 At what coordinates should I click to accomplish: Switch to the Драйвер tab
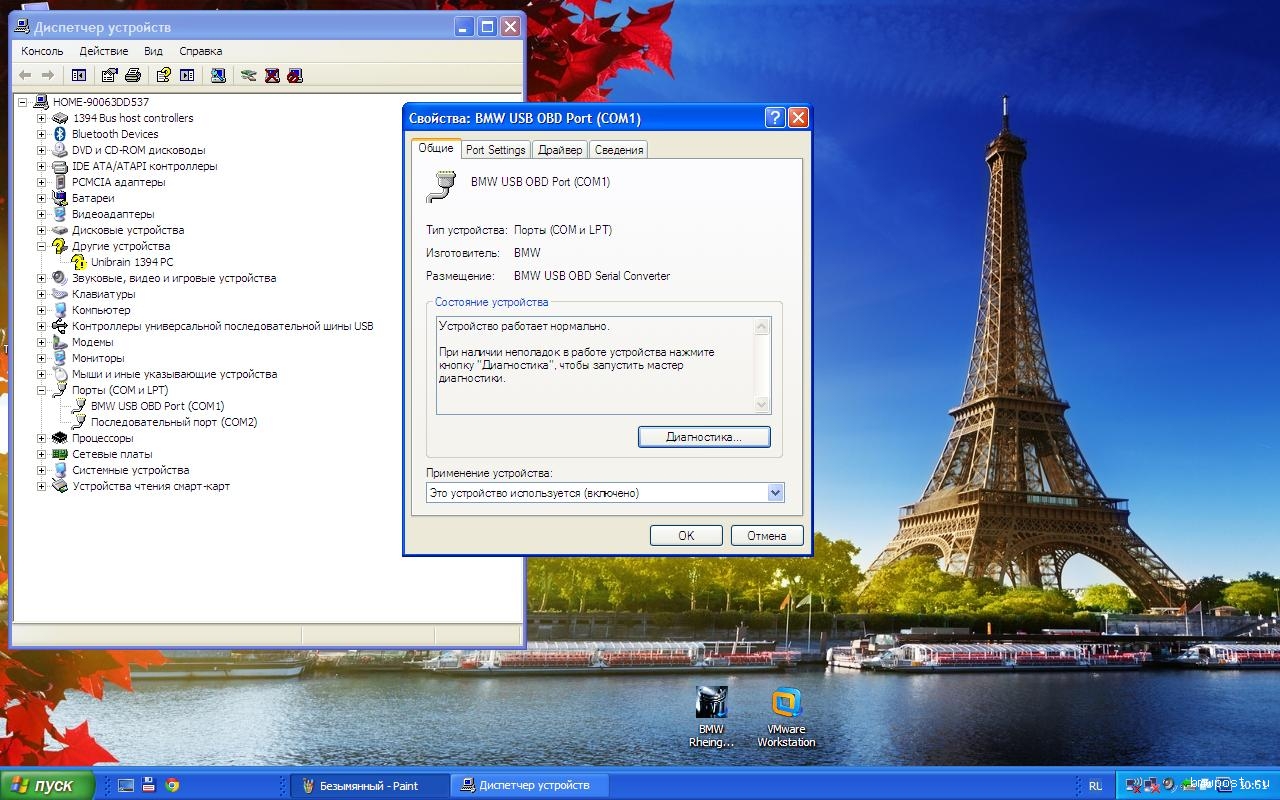[x=559, y=150]
